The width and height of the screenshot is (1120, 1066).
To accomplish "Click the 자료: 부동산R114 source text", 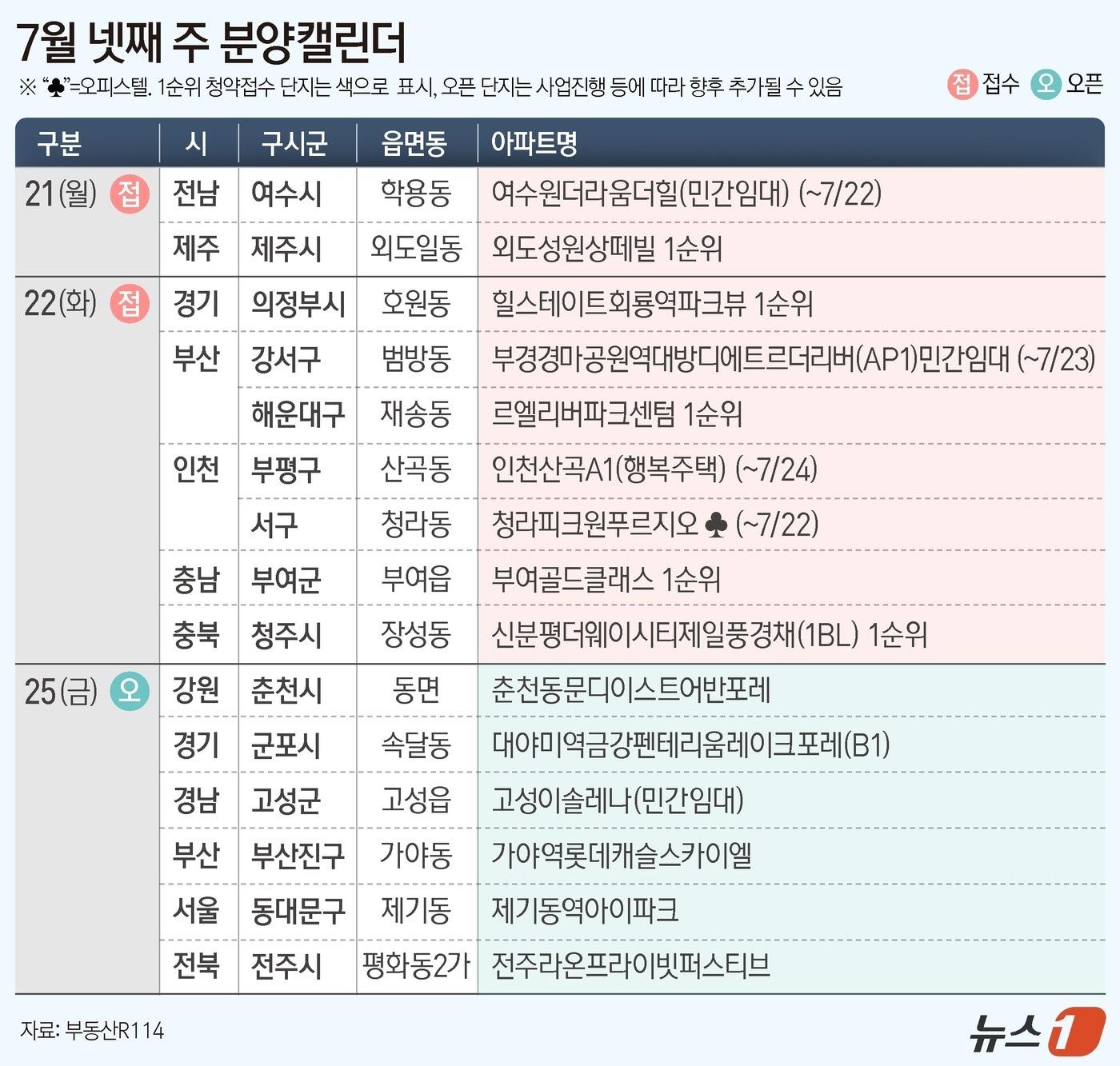I will pyautogui.click(x=92, y=1031).
